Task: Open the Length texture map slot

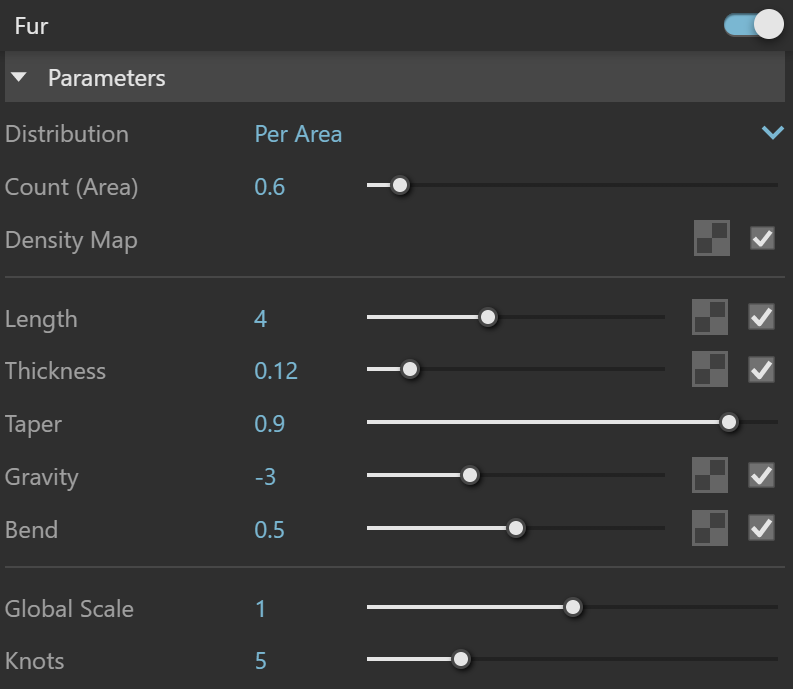Action: coord(710,317)
